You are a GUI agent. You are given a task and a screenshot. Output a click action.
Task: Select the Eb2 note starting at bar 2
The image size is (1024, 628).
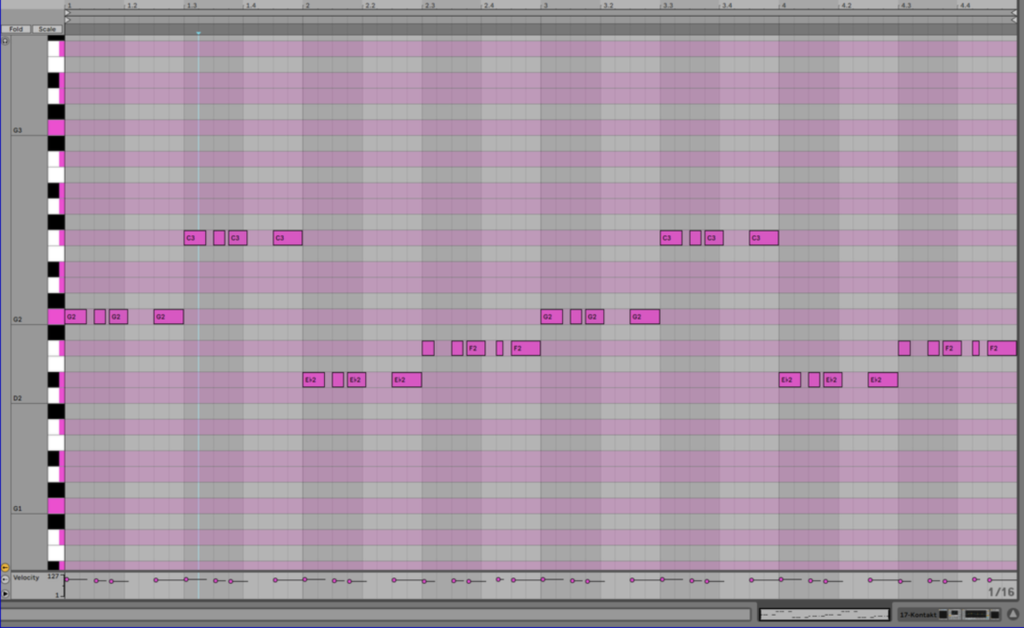(313, 379)
